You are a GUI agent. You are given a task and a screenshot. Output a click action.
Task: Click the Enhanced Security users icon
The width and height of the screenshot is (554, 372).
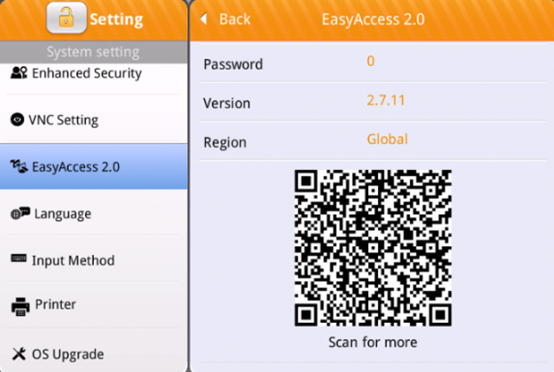click(x=19, y=73)
